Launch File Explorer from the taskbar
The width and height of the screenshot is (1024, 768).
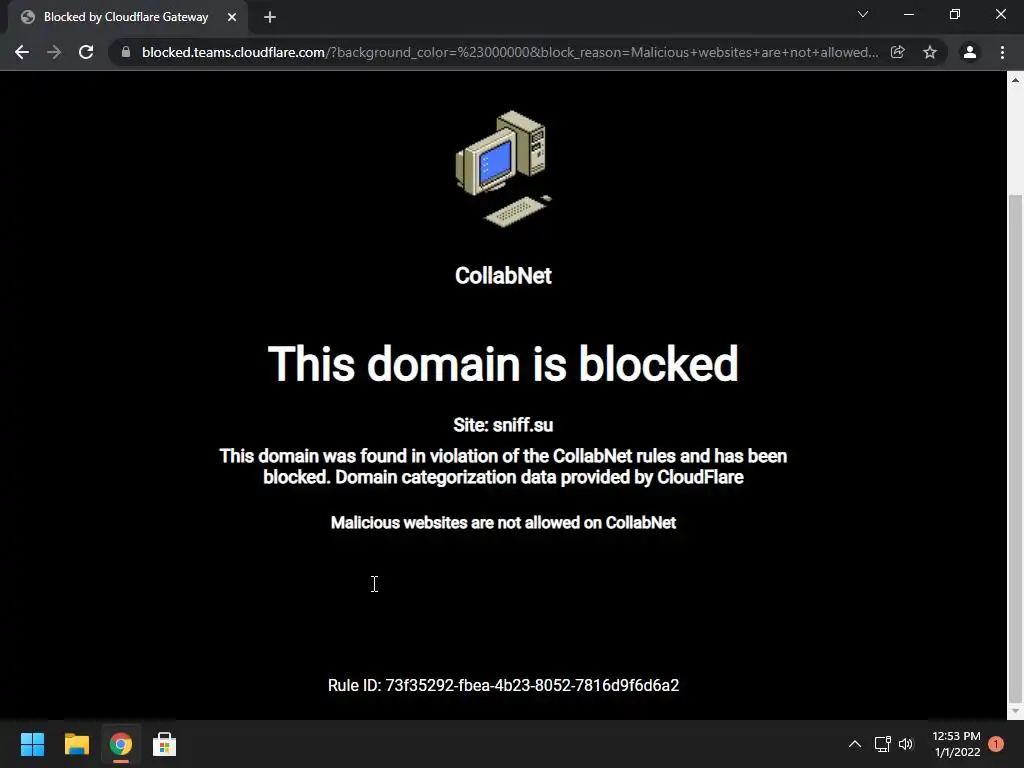click(x=76, y=744)
